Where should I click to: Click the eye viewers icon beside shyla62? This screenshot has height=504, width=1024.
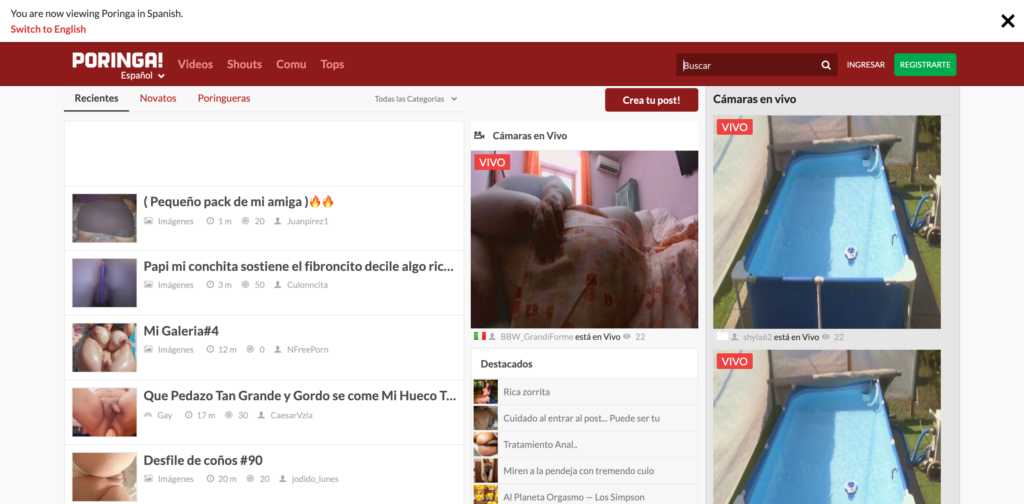coord(826,337)
